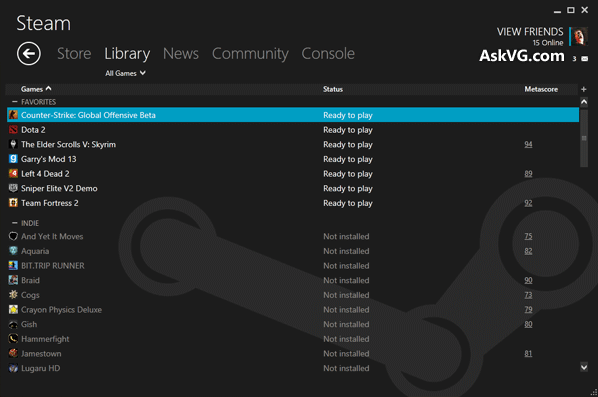Switch to the Library tab
The image size is (598, 397).
tap(127, 54)
